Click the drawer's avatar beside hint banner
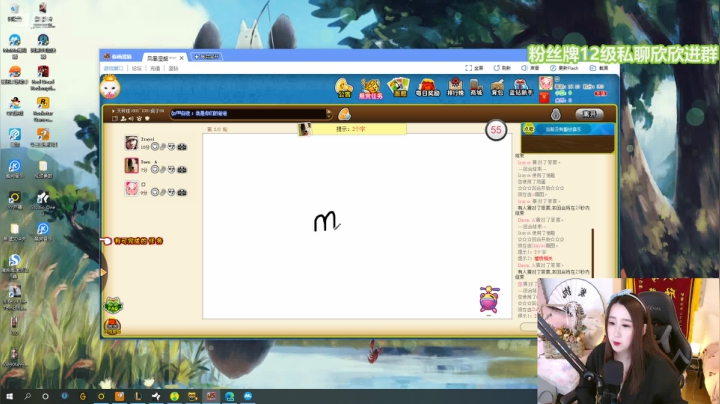Image resolution: width=720 pixels, height=404 pixels. click(304, 129)
